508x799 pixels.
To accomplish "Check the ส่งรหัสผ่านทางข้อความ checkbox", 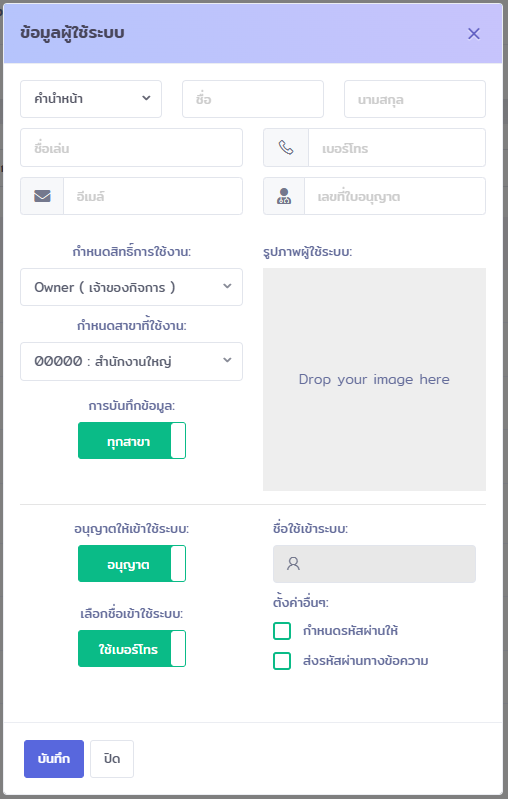I will click(x=282, y=661).
